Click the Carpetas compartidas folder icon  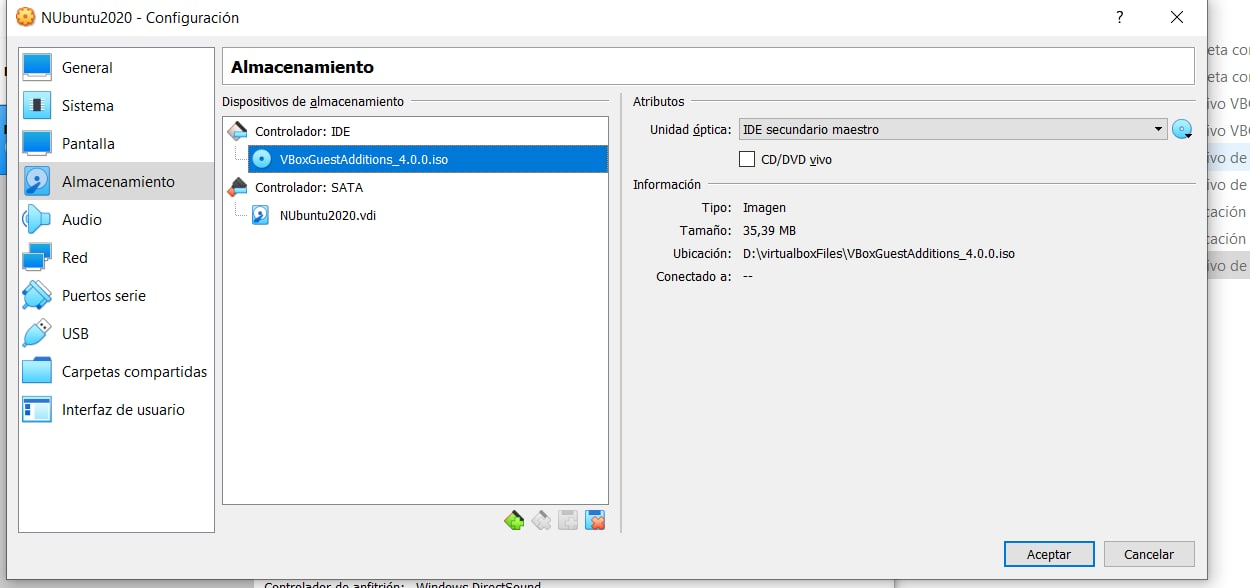point(37,372)
